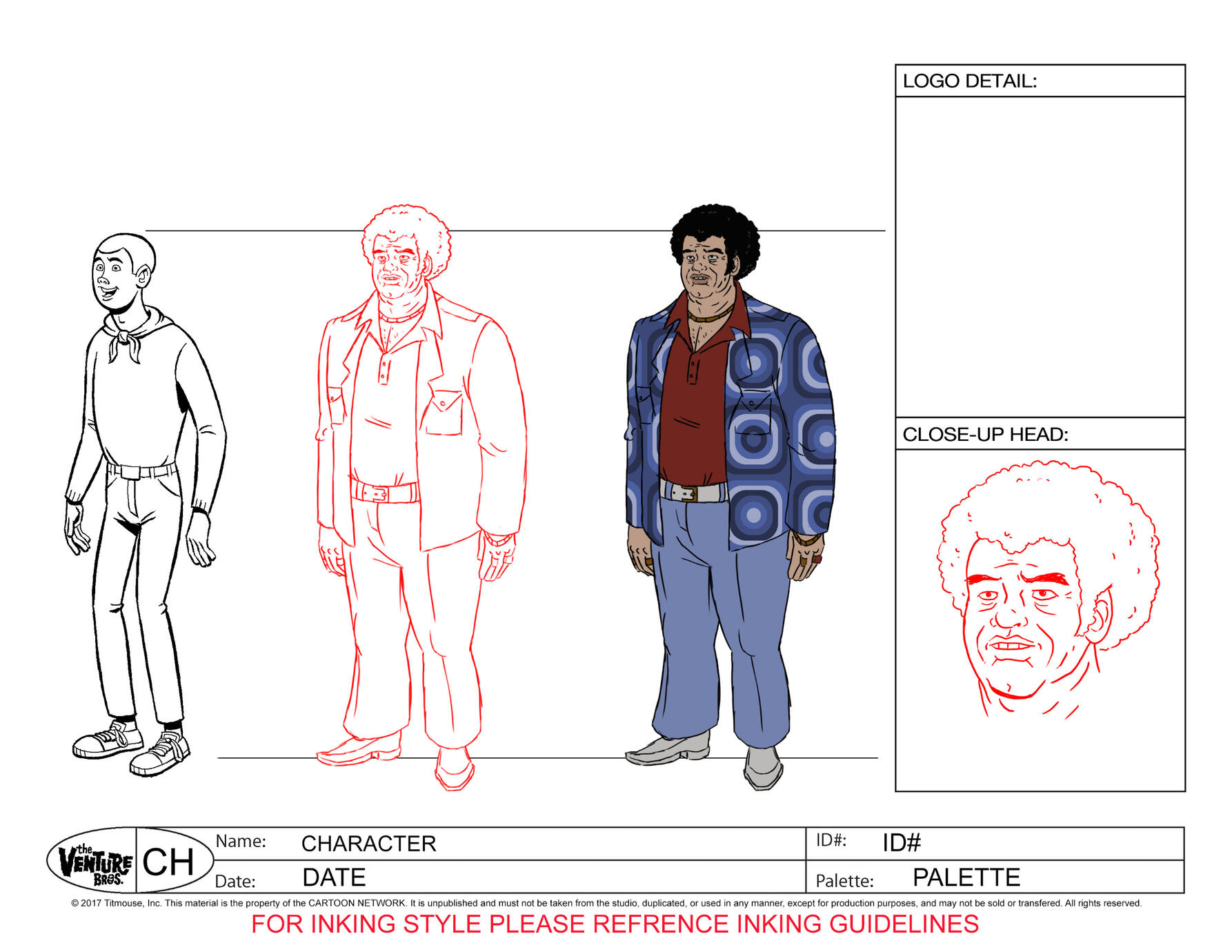Image resolution: width=1232 pixels, height=952 pixels.
Task: Click the ID# field value
Action: [x=902, y=842]
